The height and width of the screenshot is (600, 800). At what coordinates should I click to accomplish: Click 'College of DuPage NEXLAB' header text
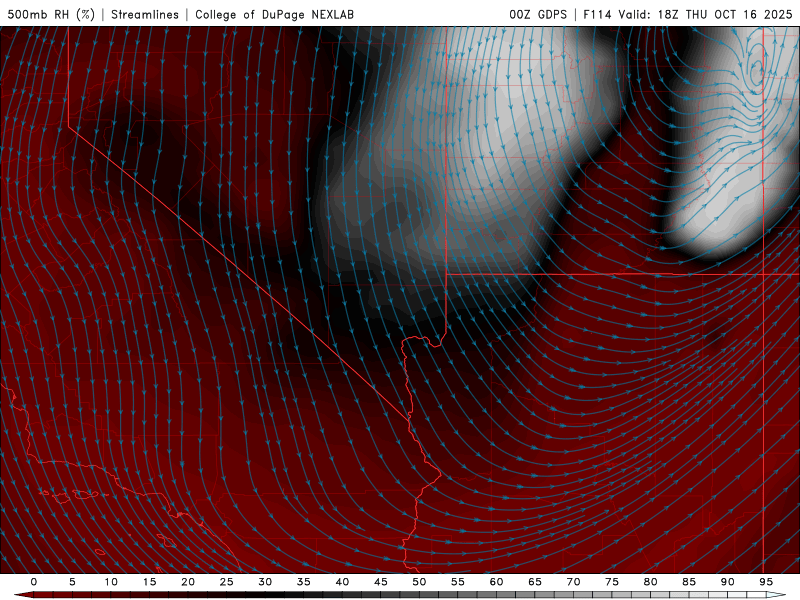tap(274, 14)
